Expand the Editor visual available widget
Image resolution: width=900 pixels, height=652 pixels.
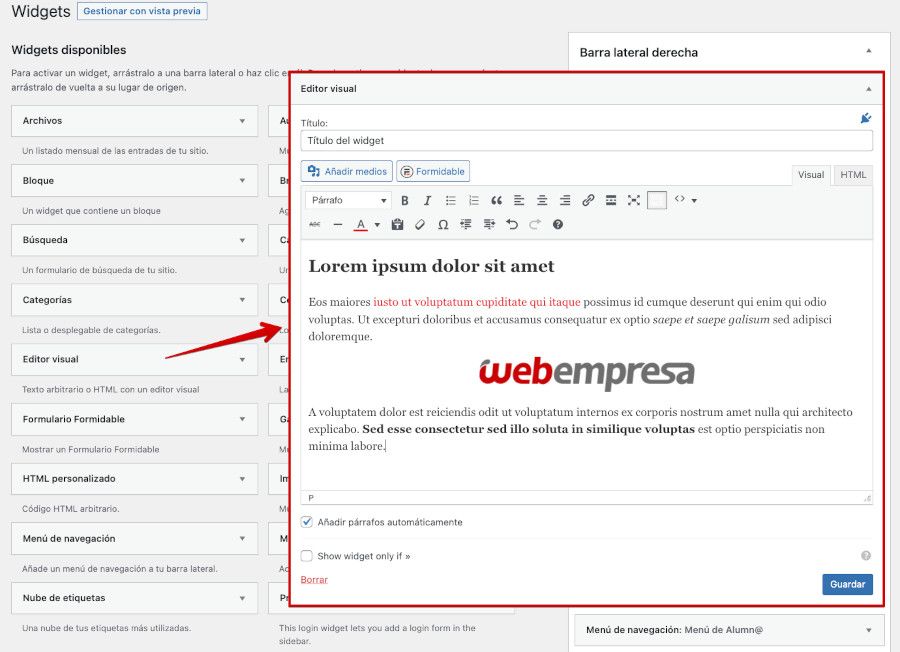(x=242, y=360)
